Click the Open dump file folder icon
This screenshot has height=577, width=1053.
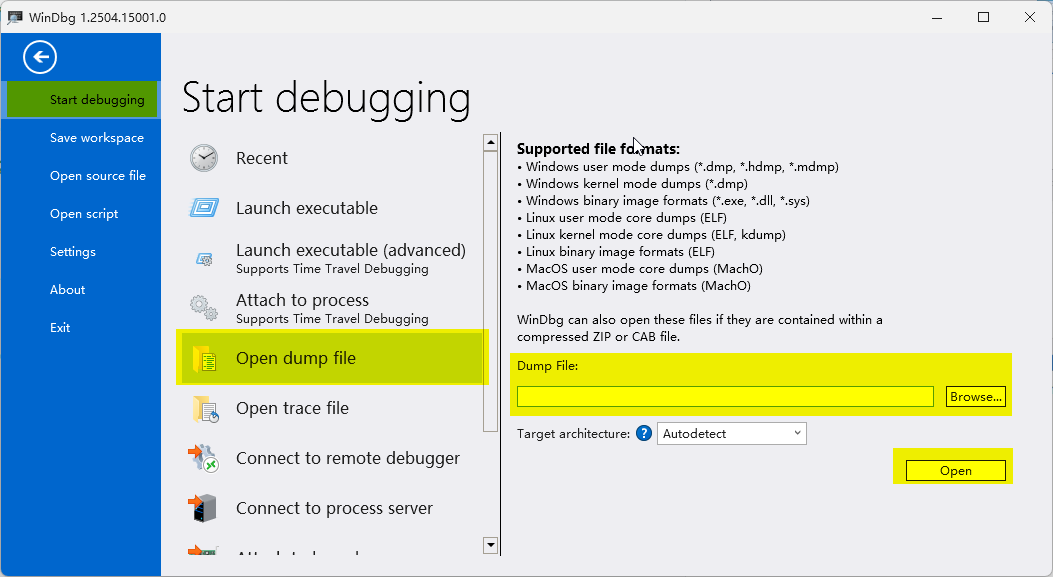point(204,359)
